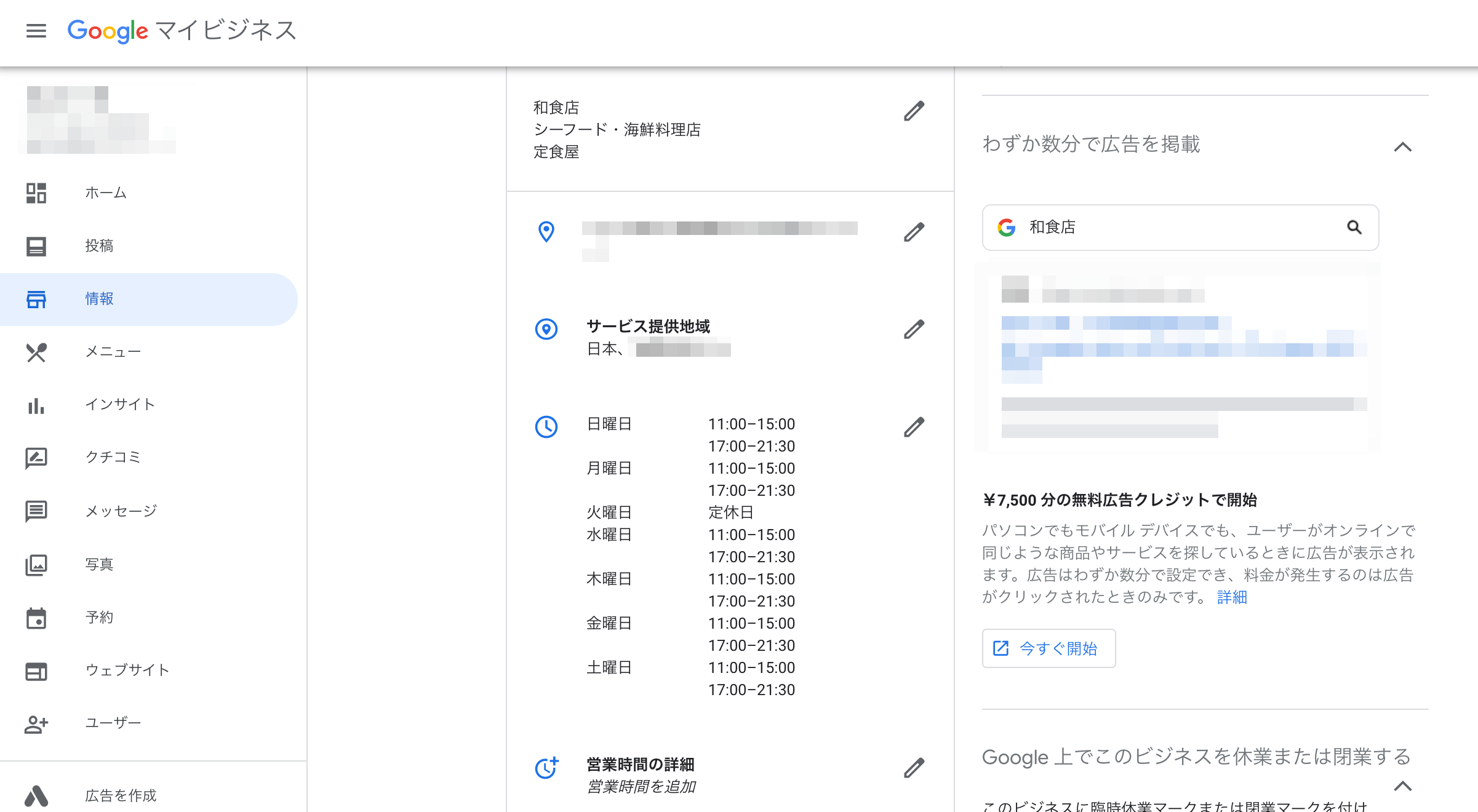
Task: Click the 予約 calendar icon
Action: click(36, 618)
